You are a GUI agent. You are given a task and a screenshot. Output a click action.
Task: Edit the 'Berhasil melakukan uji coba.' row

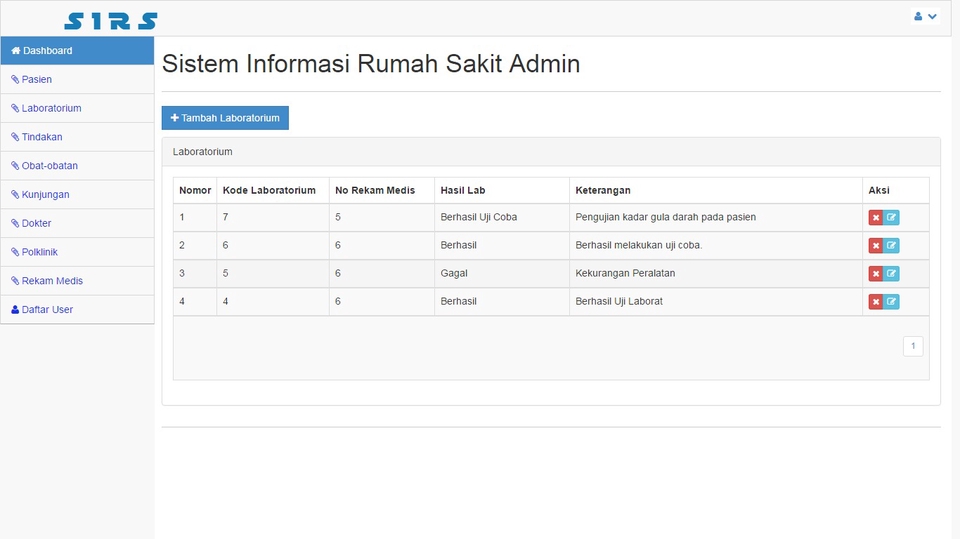tap(892, 245)
